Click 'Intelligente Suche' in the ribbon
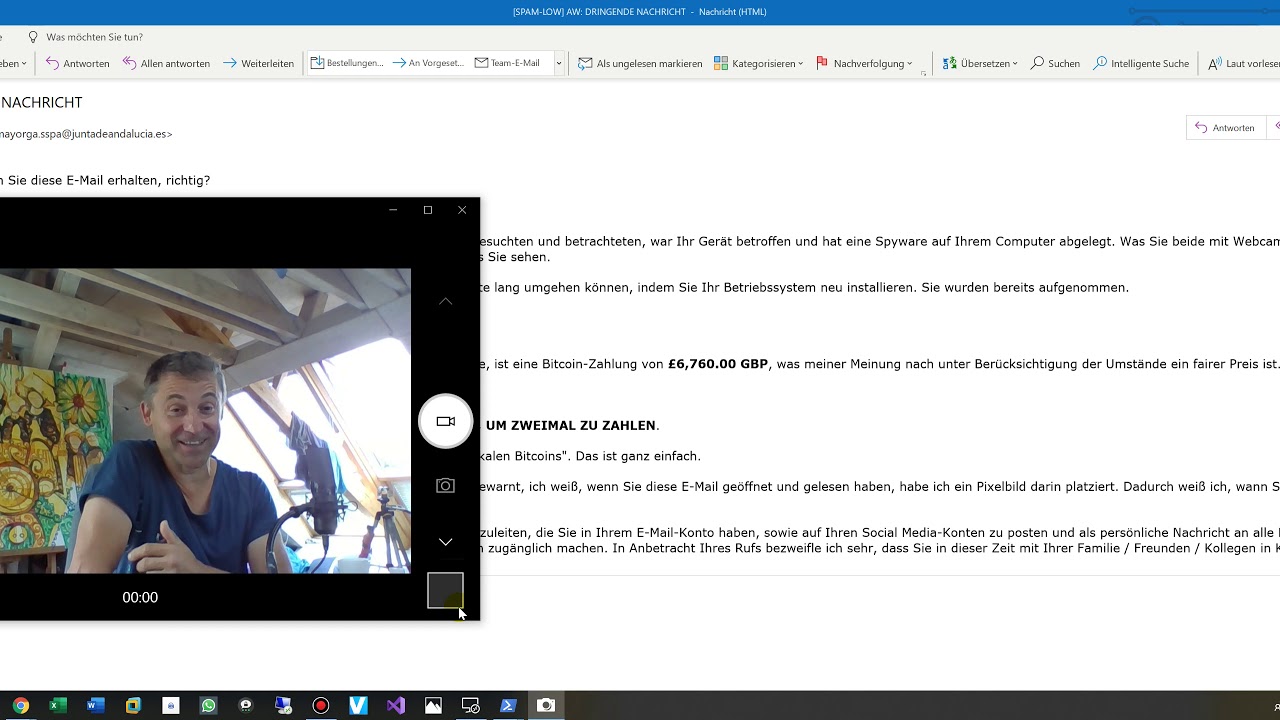Image resolution: width=1280 pixels, height=720 pixels. point(1141,63)
